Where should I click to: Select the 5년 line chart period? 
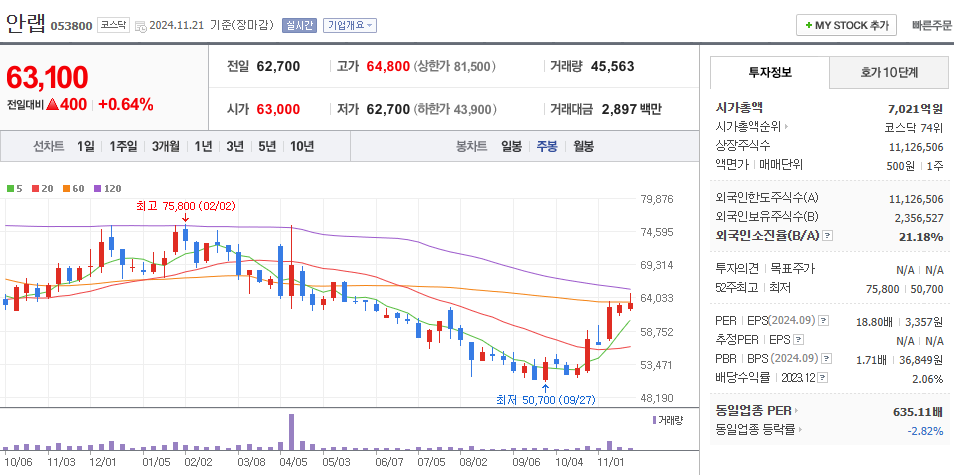[266, 147]
